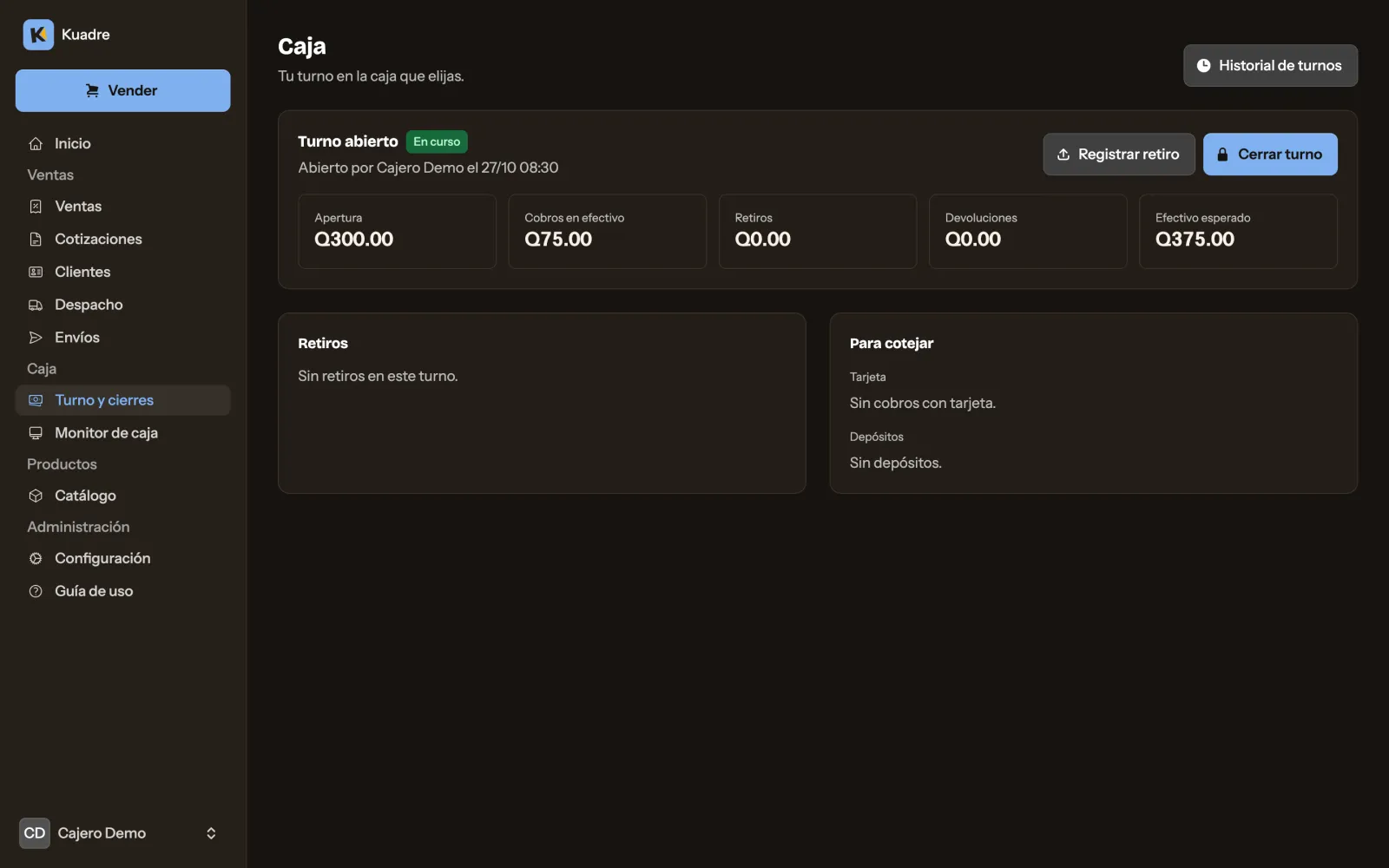Click the receipt icon beside Ventas

tap(36, 207)
